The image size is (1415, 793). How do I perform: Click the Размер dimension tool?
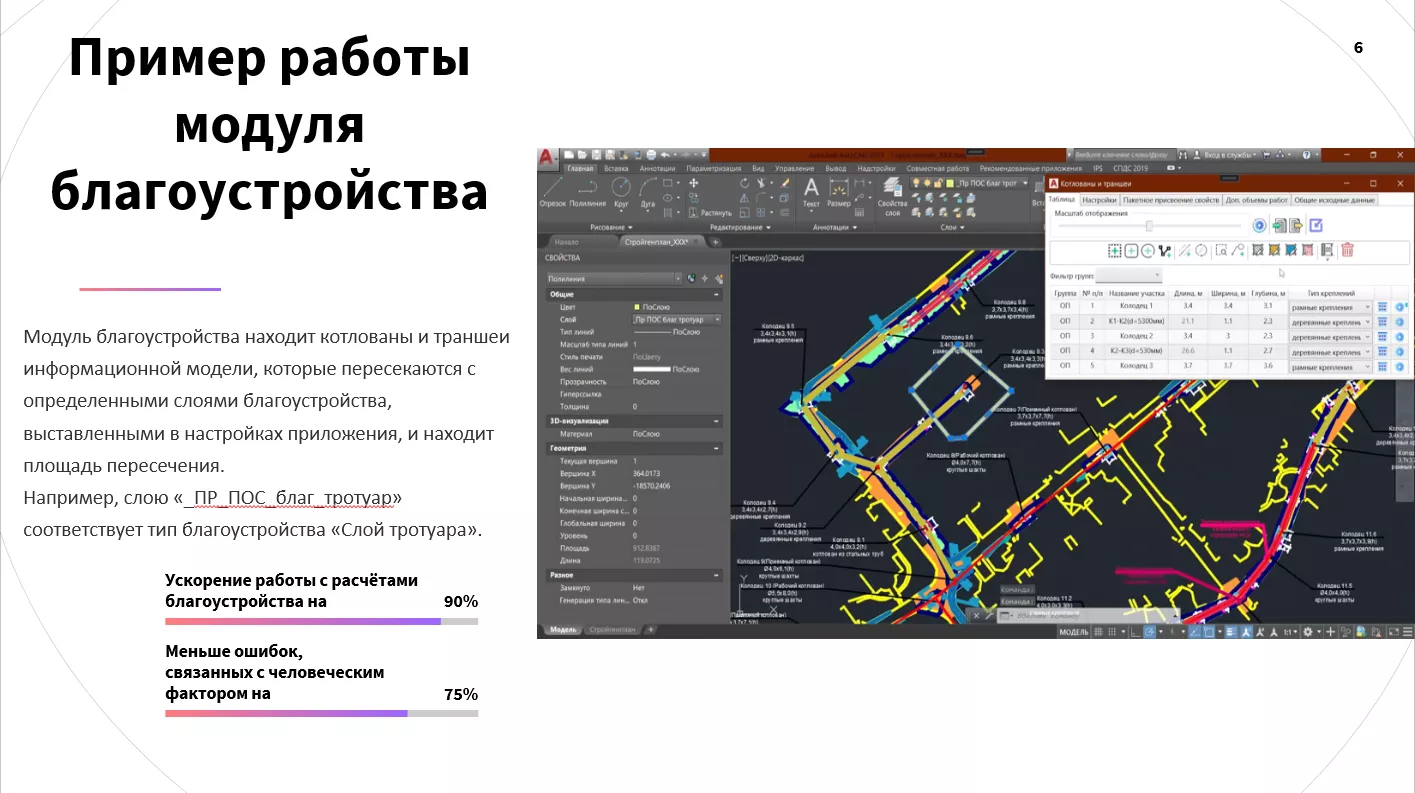coord(840,188)
